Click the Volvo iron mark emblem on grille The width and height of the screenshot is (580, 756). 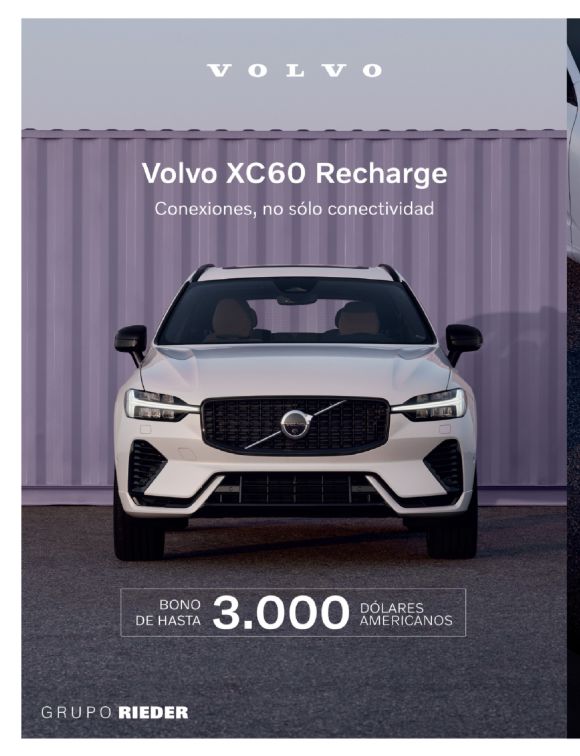(295, 425)
